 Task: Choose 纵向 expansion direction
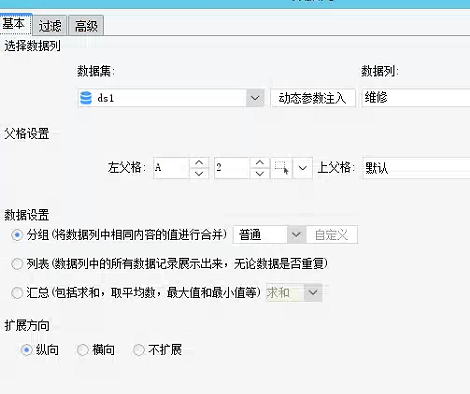click(26, 350)
